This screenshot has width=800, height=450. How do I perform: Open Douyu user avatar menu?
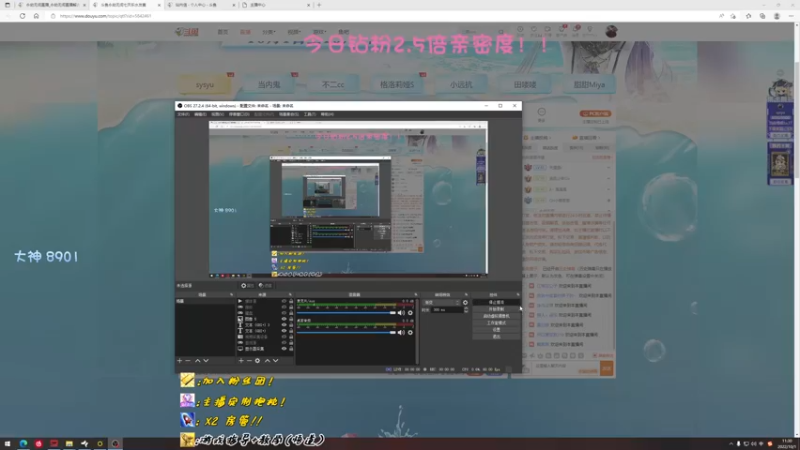tap(611, 32)
